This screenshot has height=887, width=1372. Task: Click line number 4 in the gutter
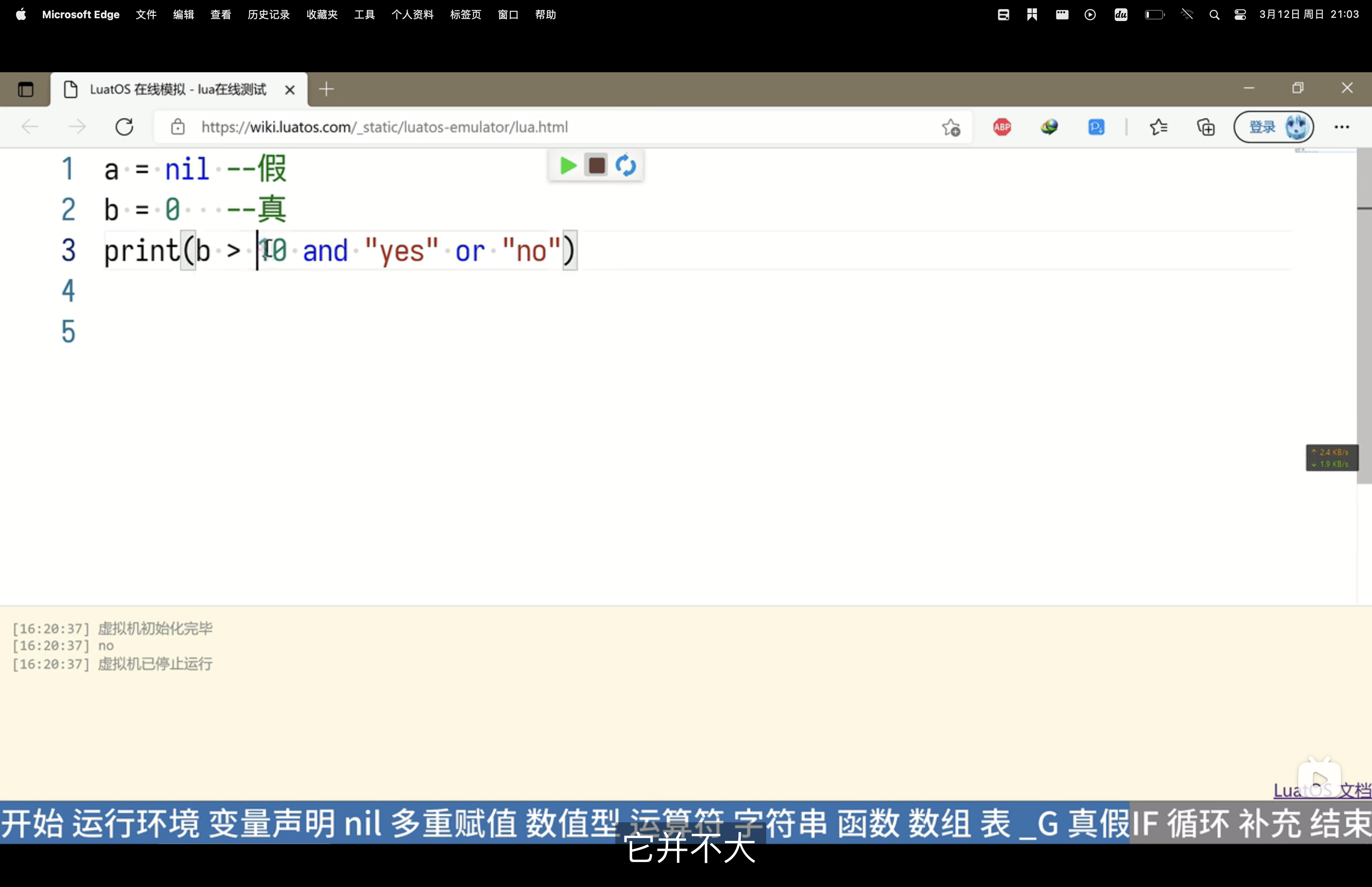pyautogui.click(x=68, y=291)
